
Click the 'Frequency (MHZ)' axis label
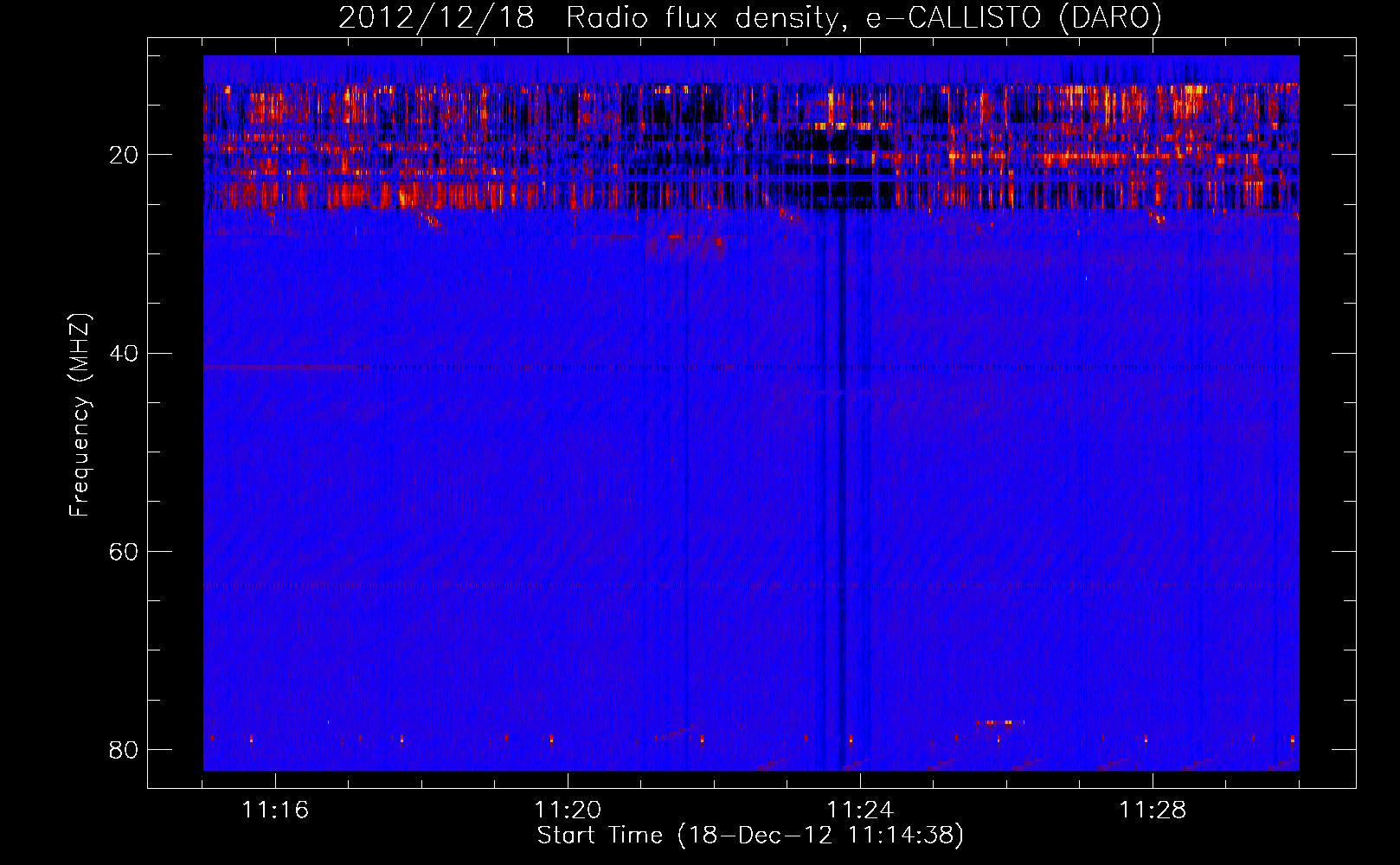[x=79, y=414]
